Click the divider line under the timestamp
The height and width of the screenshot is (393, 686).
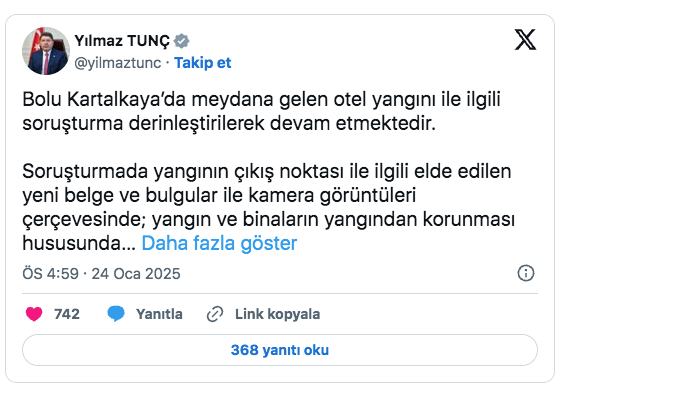coord(280,294)
